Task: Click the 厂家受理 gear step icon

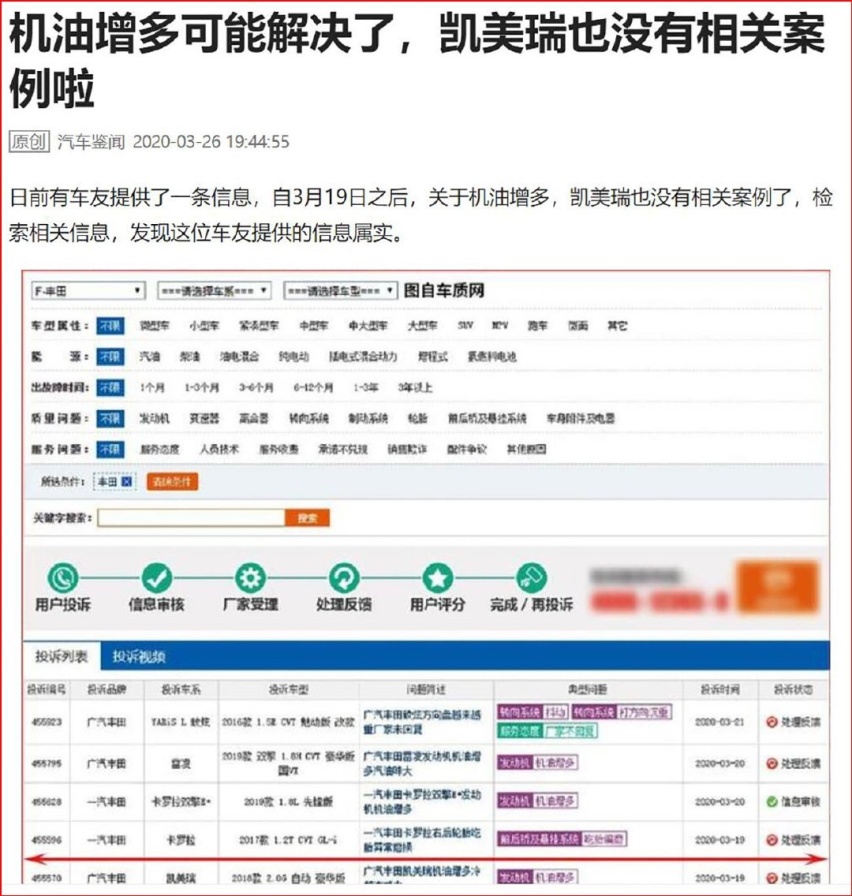Action: (x=250, y=578)
